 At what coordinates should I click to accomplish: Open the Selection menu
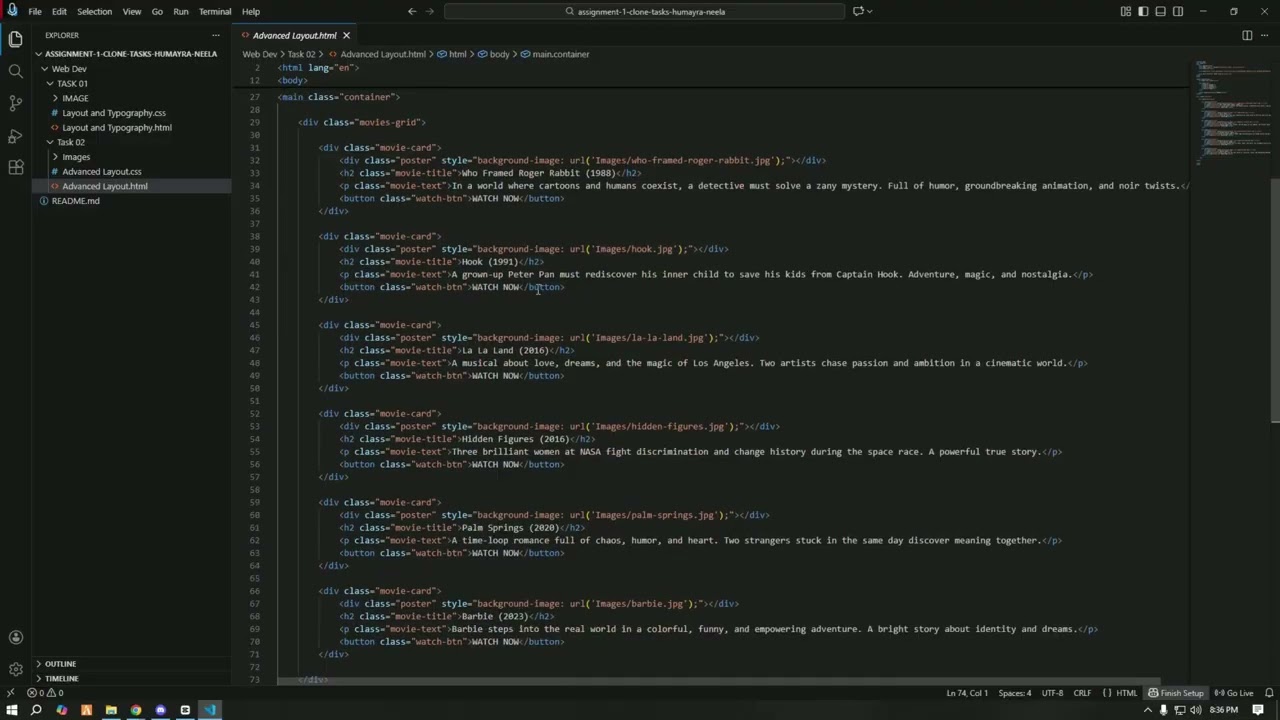(94, 11)
